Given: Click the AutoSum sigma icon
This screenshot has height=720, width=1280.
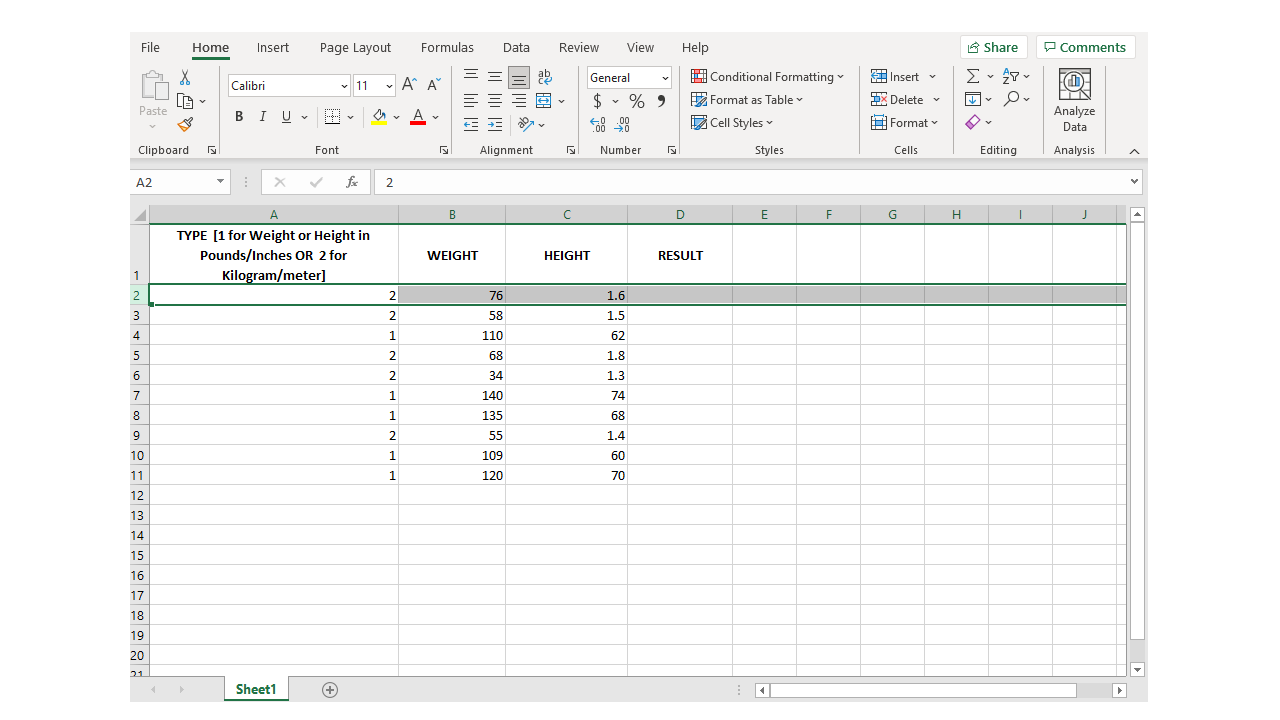Looking at the screenshot, I should (x=972, y=77).
